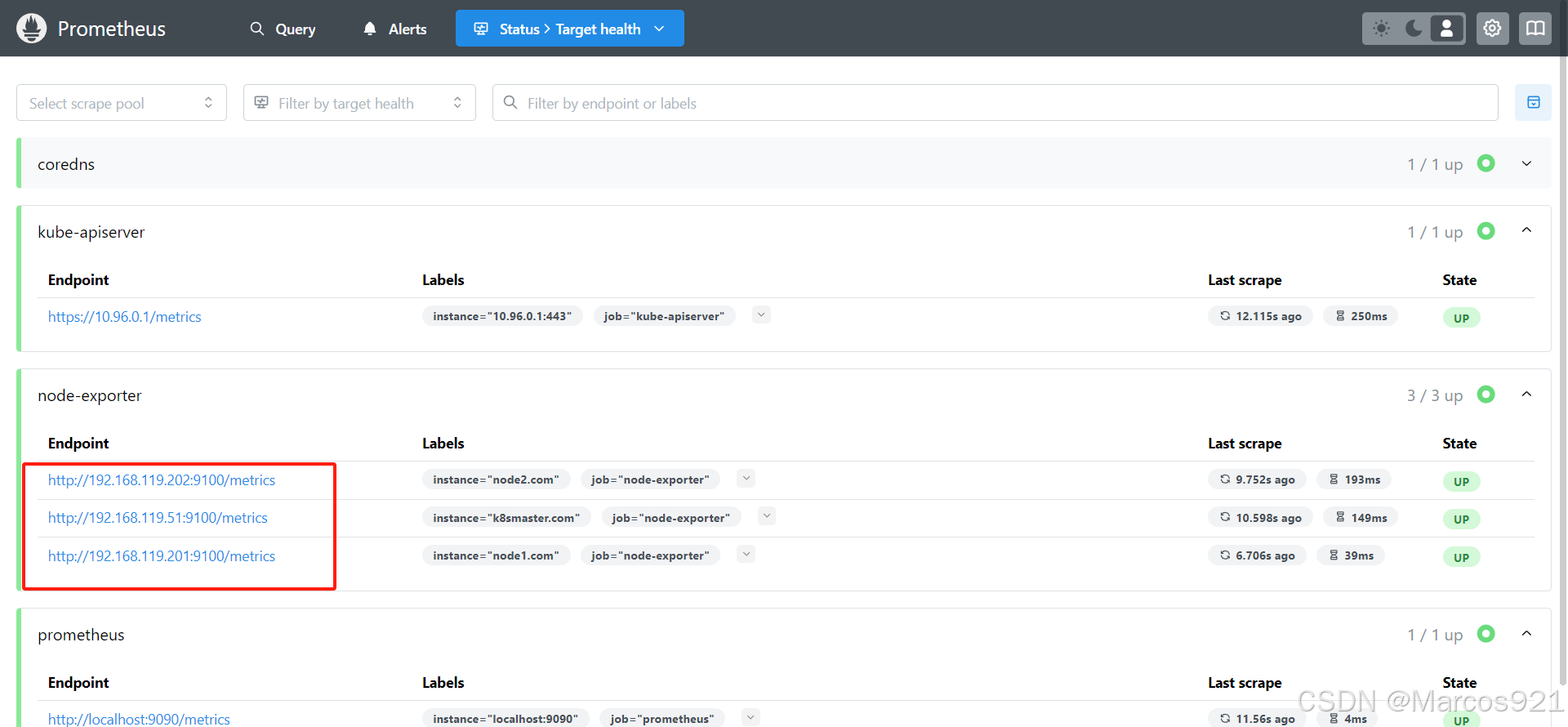Click the bell icon beside Alerts
Screen dimensions: 1568x727
click(x=370, y=29)
